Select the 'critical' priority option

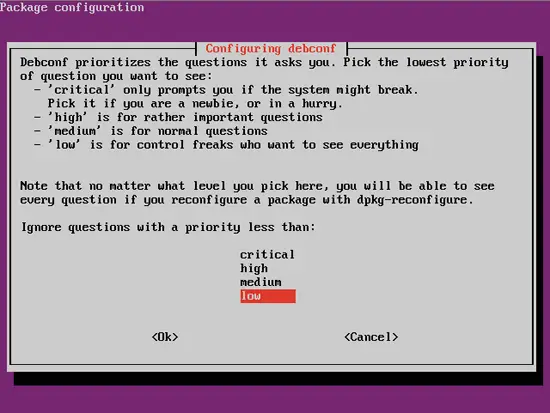pos(267,254)
